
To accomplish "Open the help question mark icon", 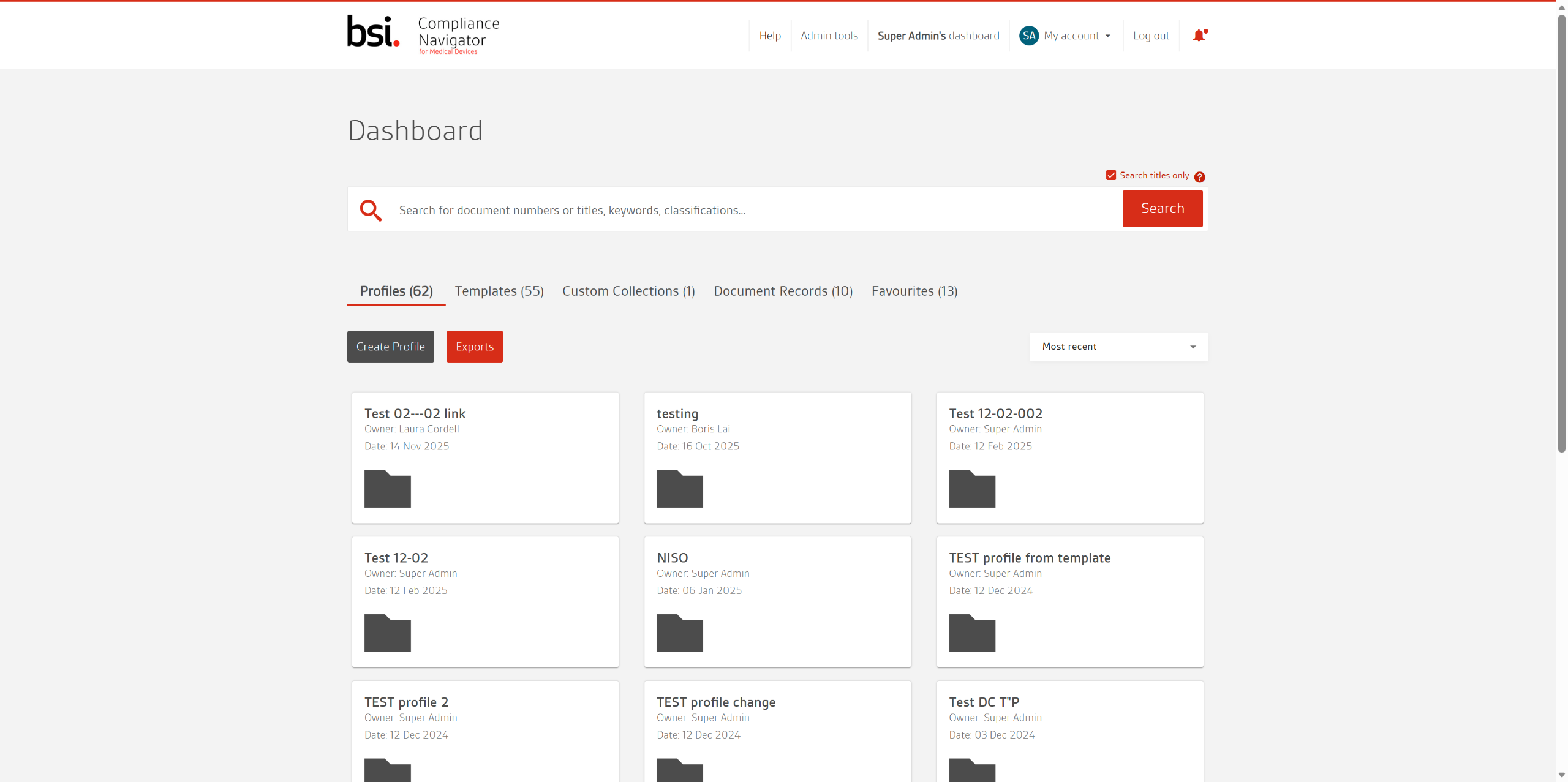I will [1199, 177].
